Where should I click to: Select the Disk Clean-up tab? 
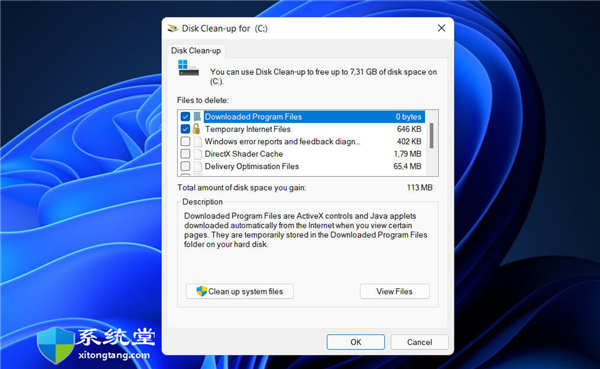[196, 51]
